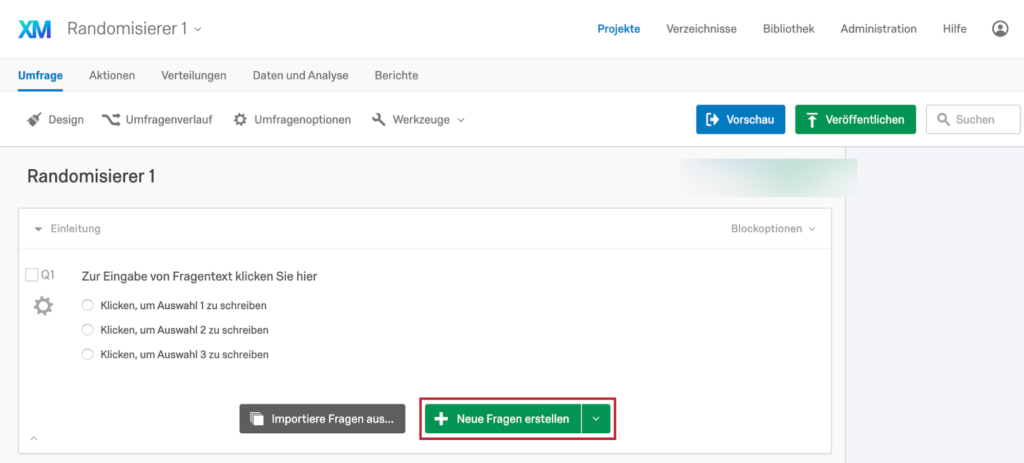The image size is (1024, 463).
Task: Expand Blockoptionen menu
Action: (773, 229)
